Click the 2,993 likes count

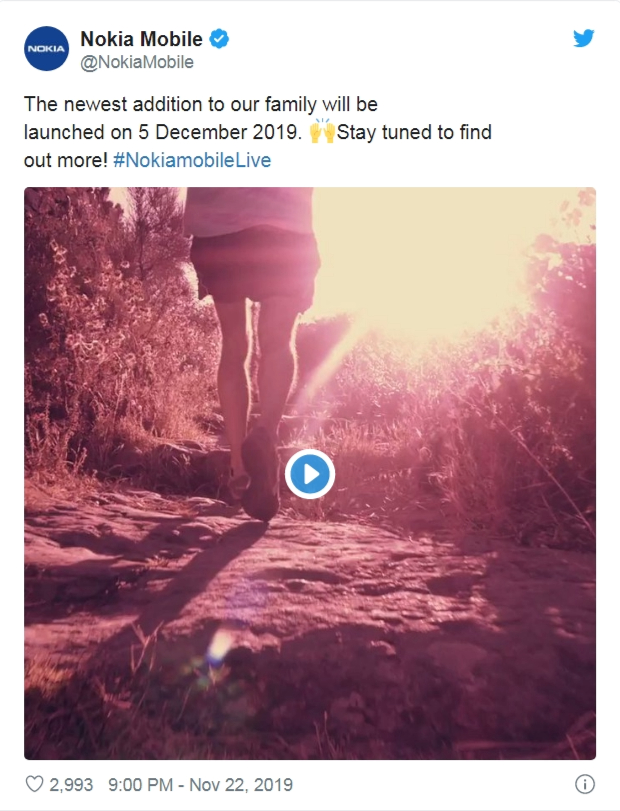[x=71, y=785]
